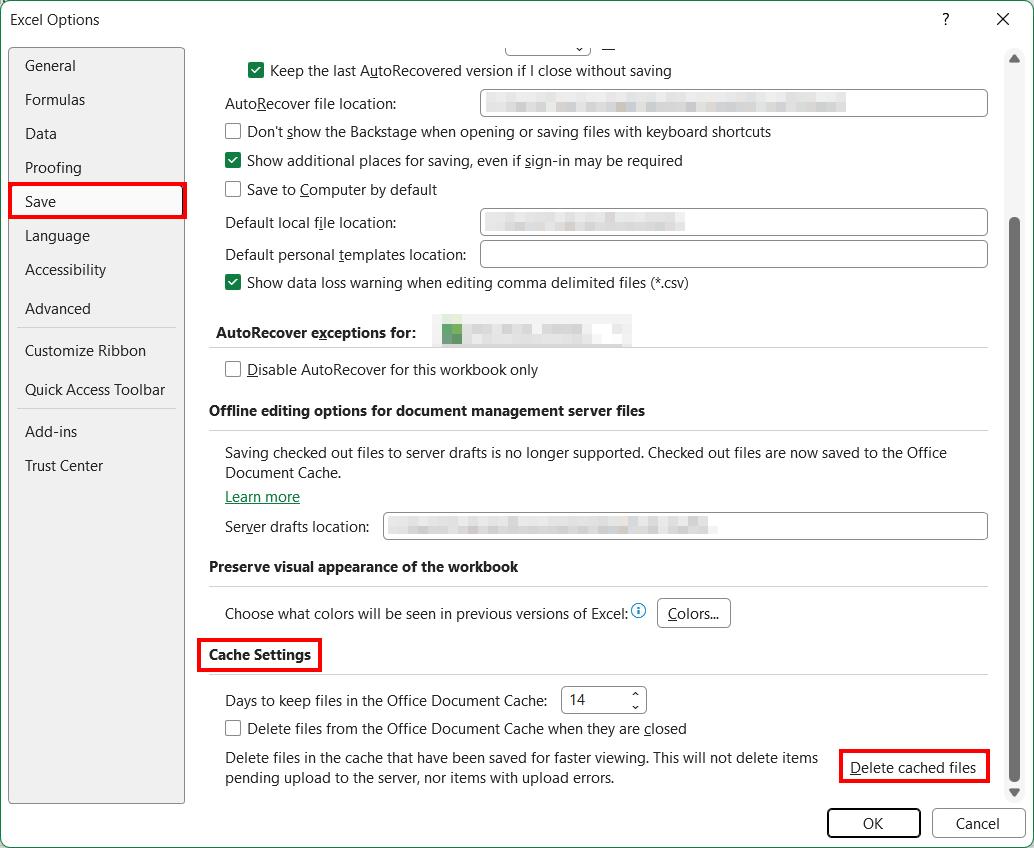The image size is (1034, 848).
Task: Open Quick Access Toolbar settings
Action: point(95,390)
